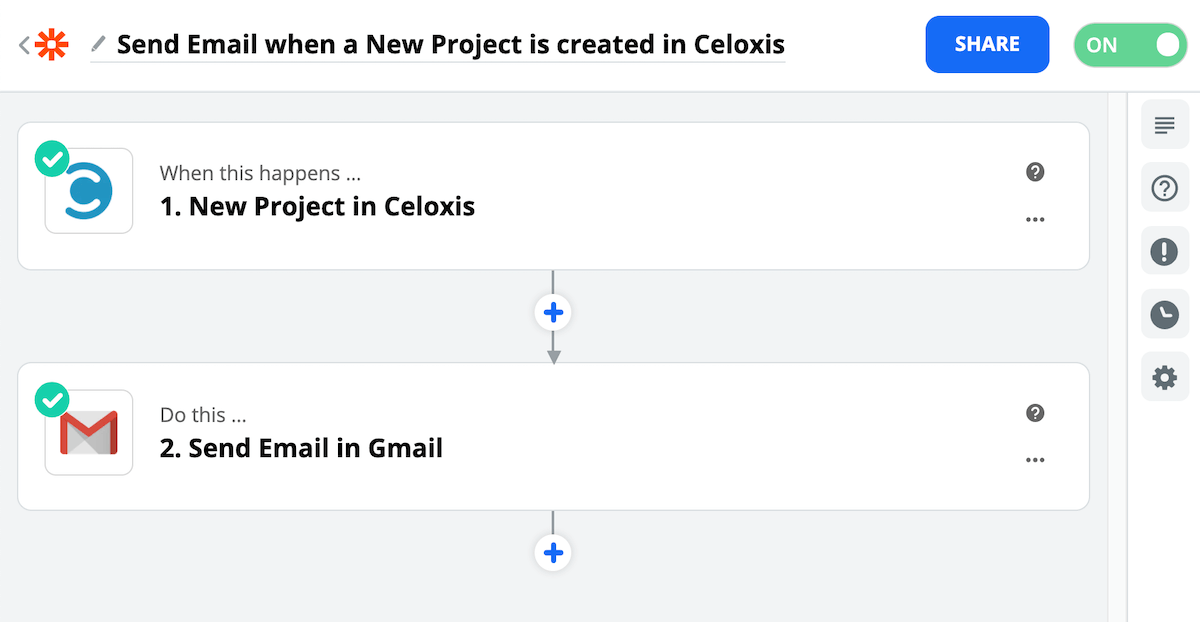Click the Zapier logo icon
Screen dimensions: 1200x622
pyautogui.click(x=49, y=45)
